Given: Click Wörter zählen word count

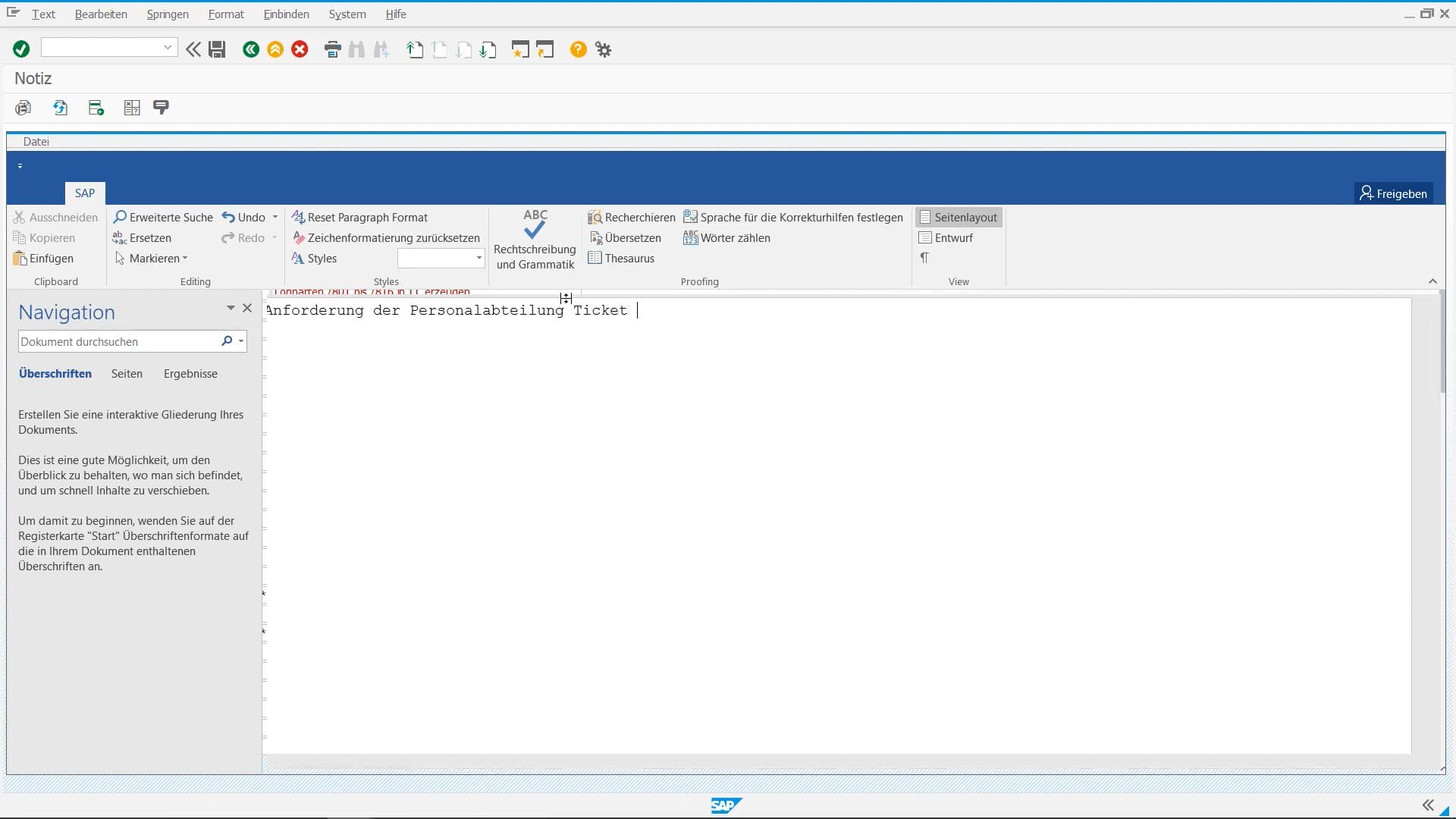Looking at the screenshot, I should point(726,238).
